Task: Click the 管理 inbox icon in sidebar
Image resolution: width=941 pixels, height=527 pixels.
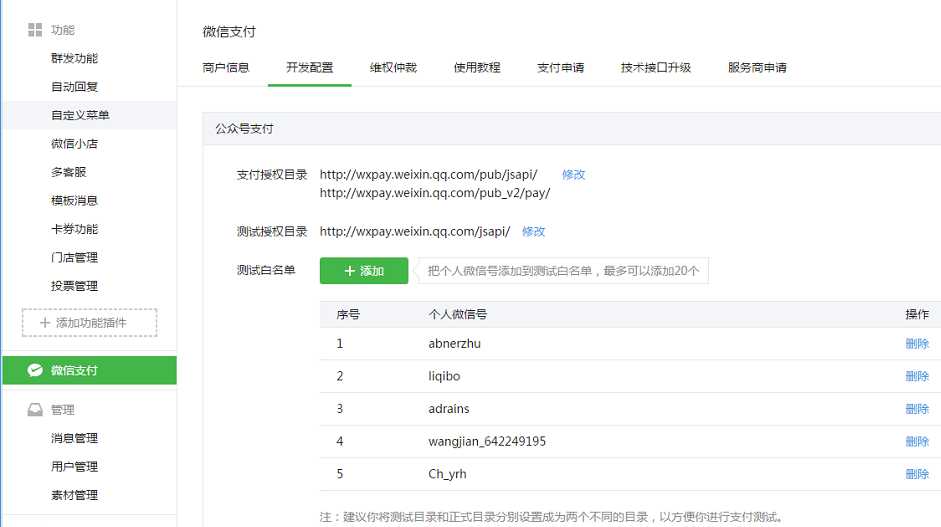Action: click(35, 409)
